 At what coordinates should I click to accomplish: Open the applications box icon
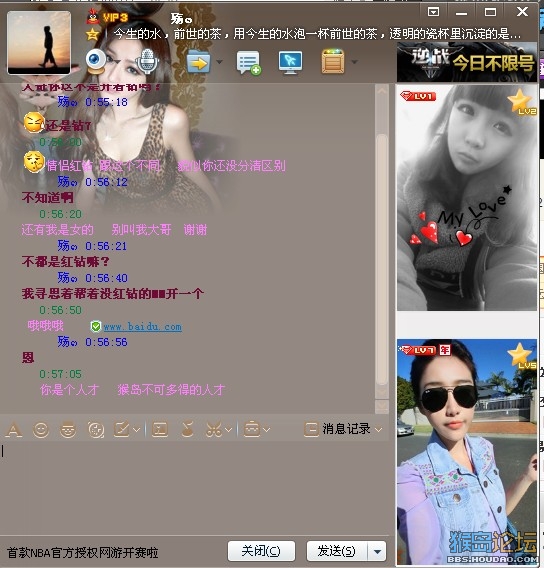pyautogui.click(x=333, y=62)
